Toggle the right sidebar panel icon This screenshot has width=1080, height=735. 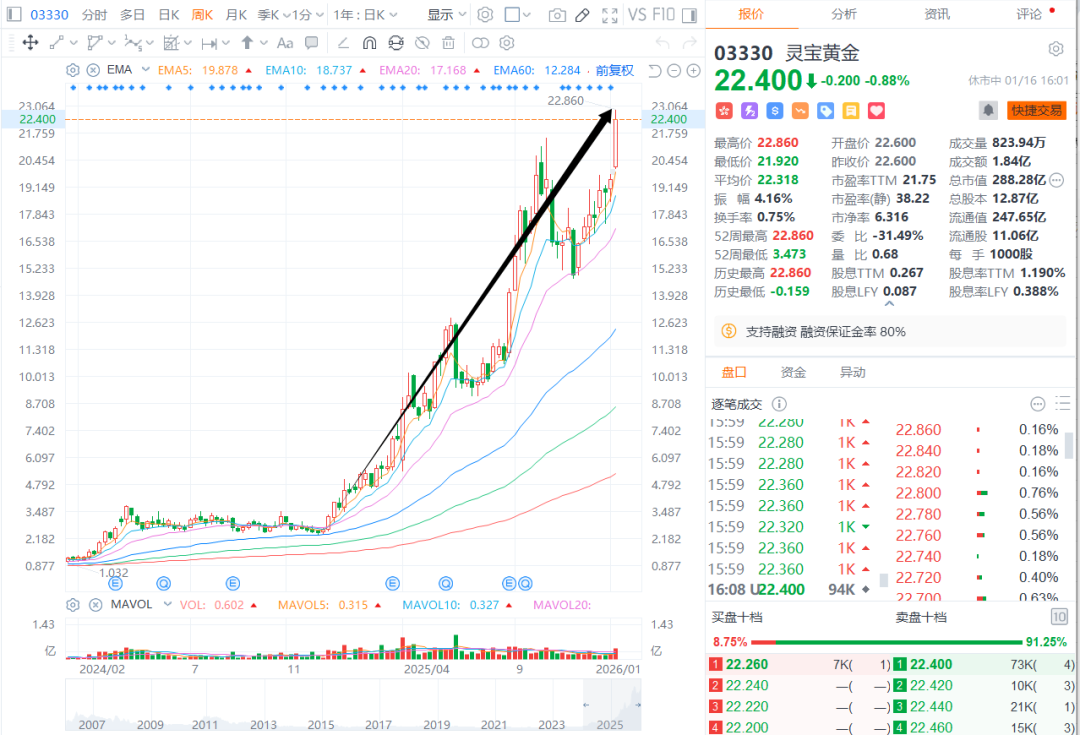(689, 14)
